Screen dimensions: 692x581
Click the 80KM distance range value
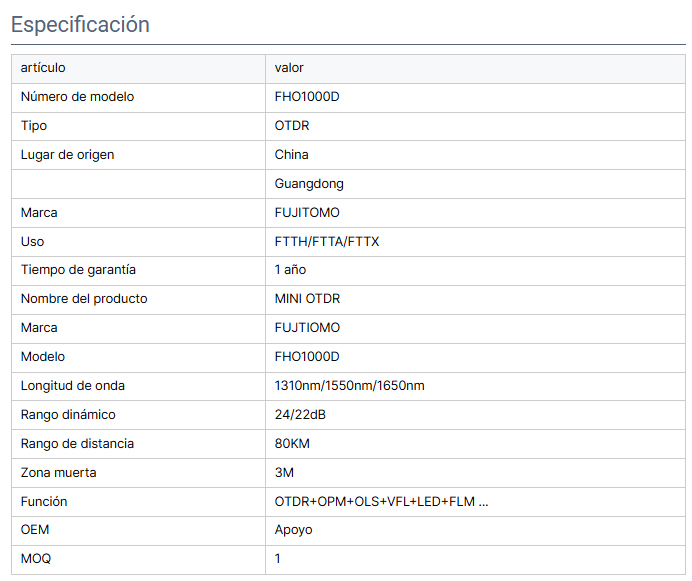click(x=292, y=444)
